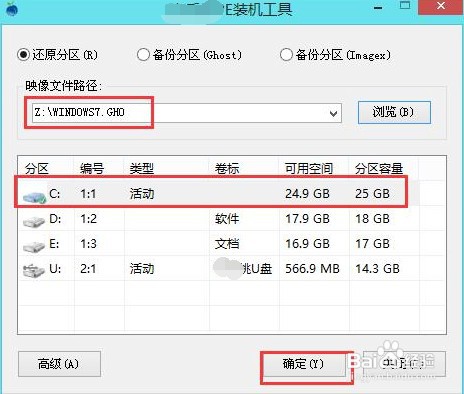Click the 14.3 GB capacity value
Viewport: 464px width, 394px height.
[377, 269]
